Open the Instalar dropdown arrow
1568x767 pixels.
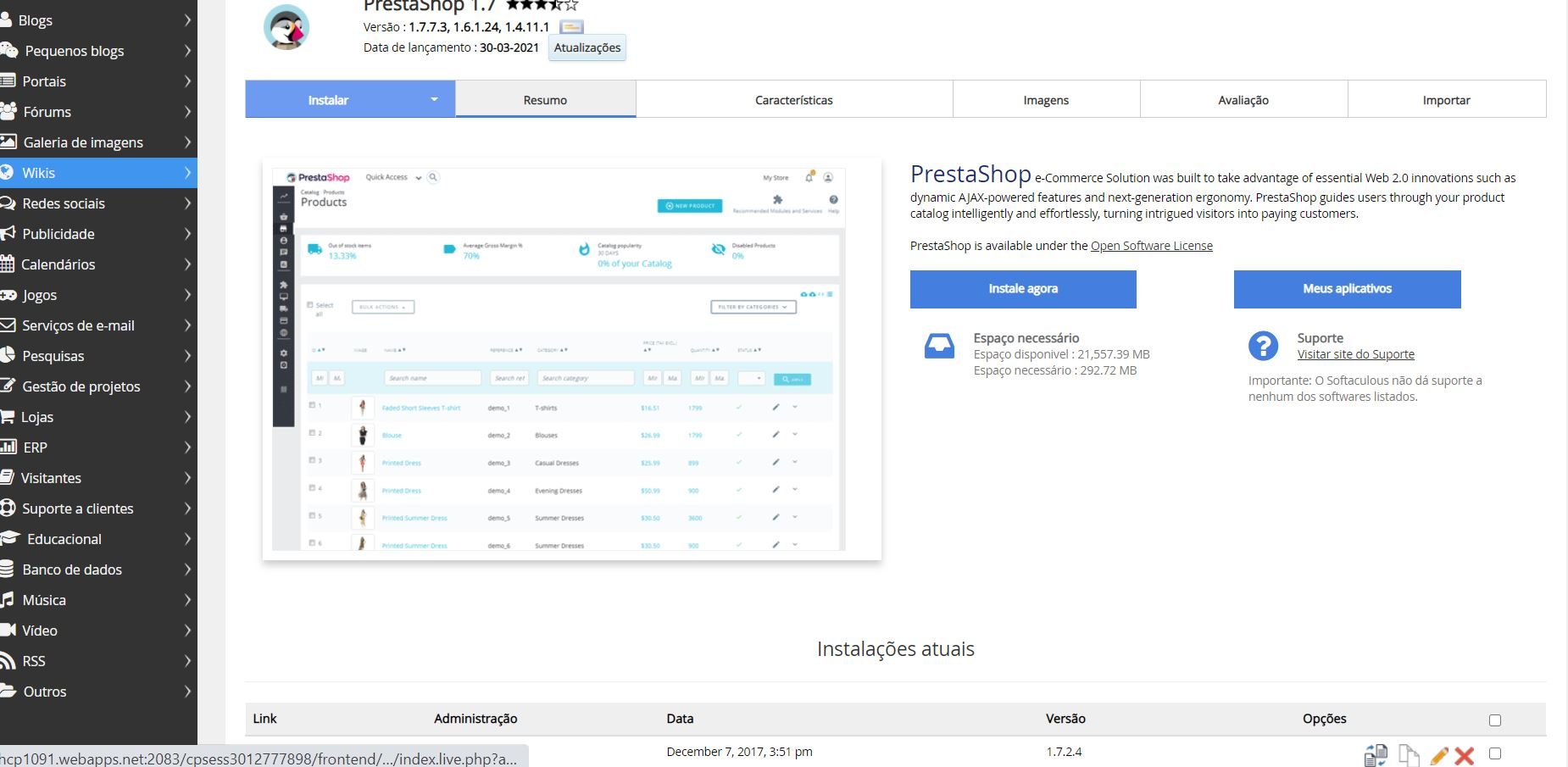[x=434, y=99]
